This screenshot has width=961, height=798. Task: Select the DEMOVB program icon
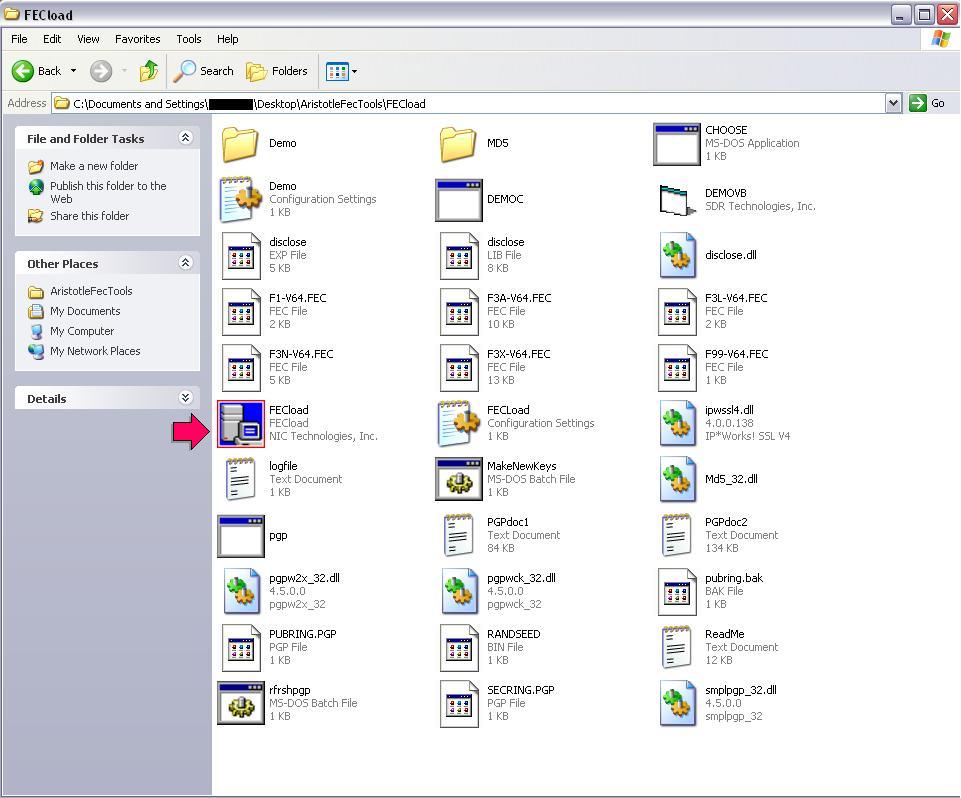point(677,200)
